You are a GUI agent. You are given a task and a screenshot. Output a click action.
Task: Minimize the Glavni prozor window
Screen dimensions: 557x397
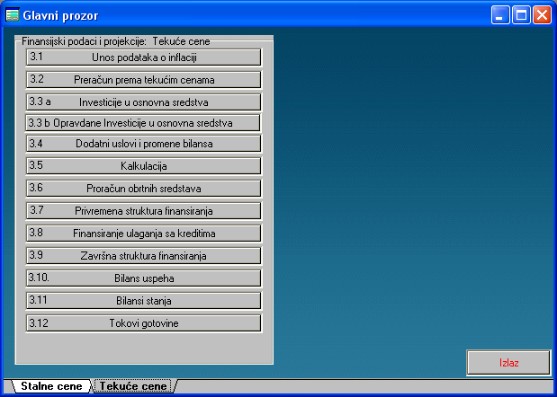[500, 15]
